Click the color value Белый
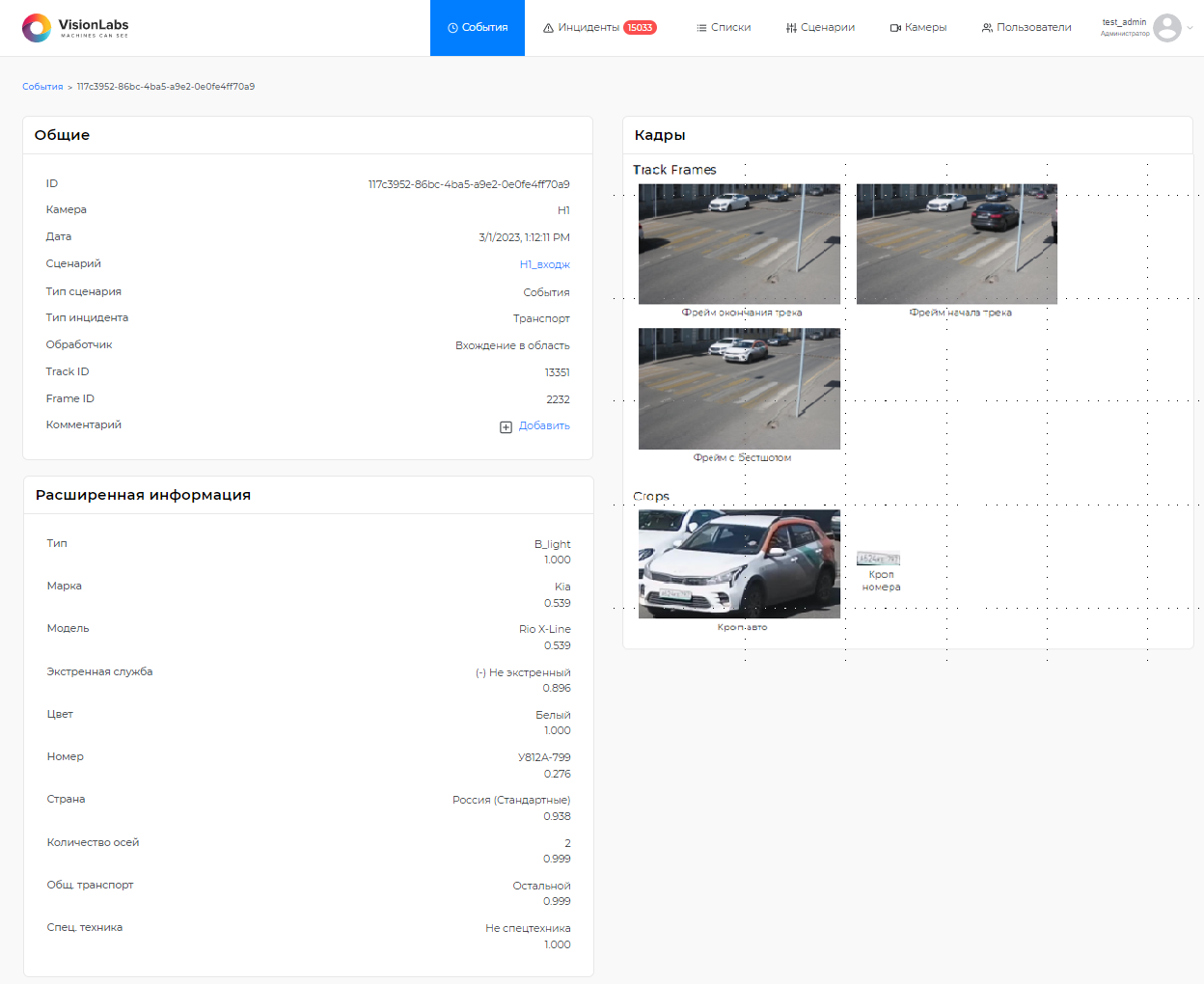Image resolution: width=1204 pixels, height=984 pixels. point(553,715)
